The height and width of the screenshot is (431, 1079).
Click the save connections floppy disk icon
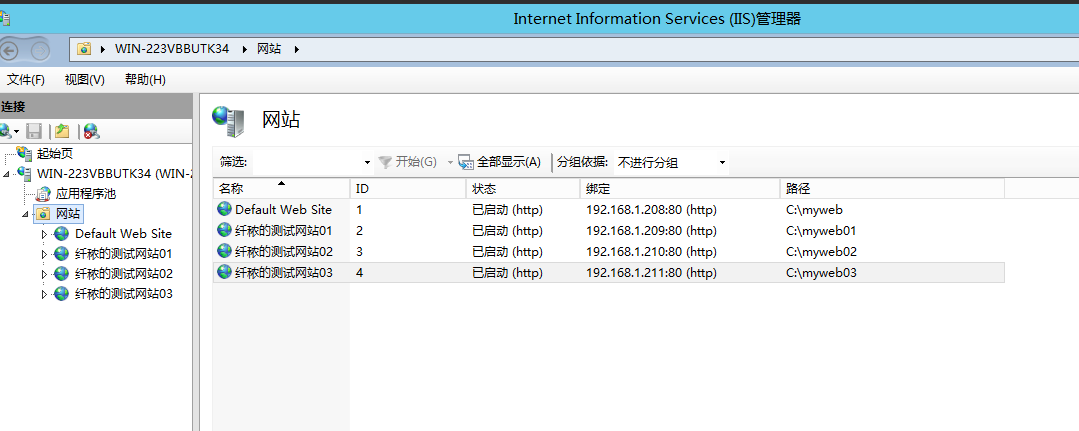click(34, 130)
